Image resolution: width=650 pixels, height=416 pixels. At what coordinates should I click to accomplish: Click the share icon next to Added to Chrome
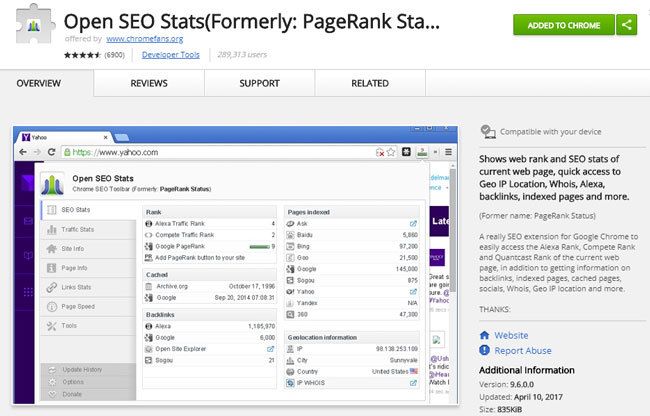pos(626,25)
